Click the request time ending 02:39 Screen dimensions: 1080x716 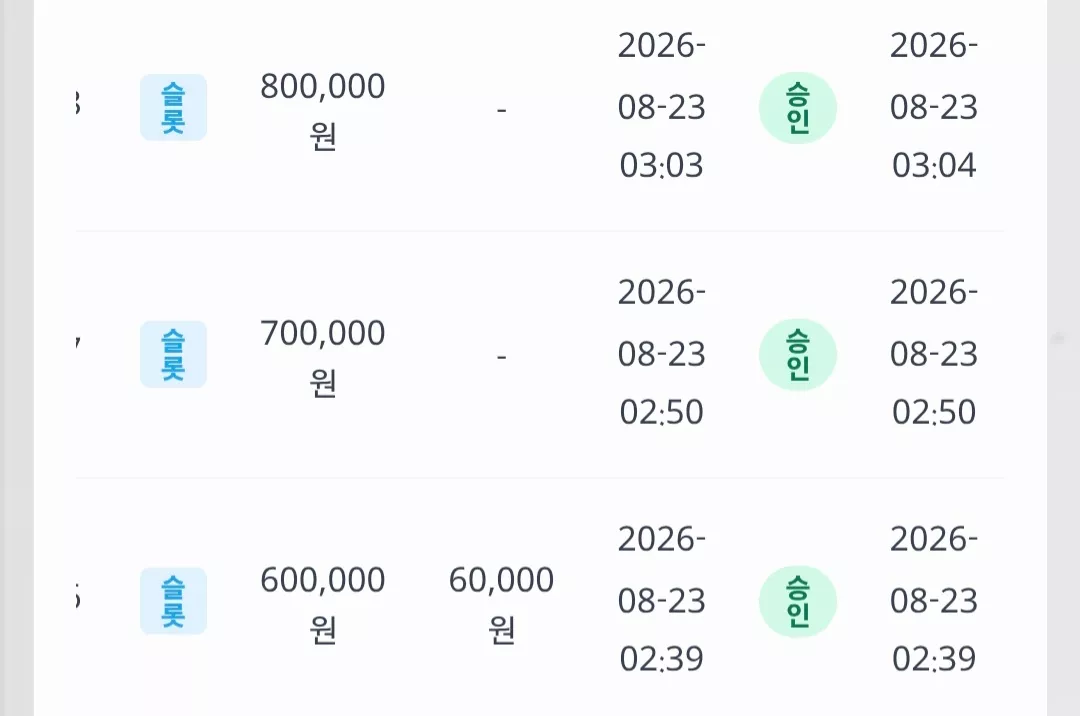pos(661,599)
